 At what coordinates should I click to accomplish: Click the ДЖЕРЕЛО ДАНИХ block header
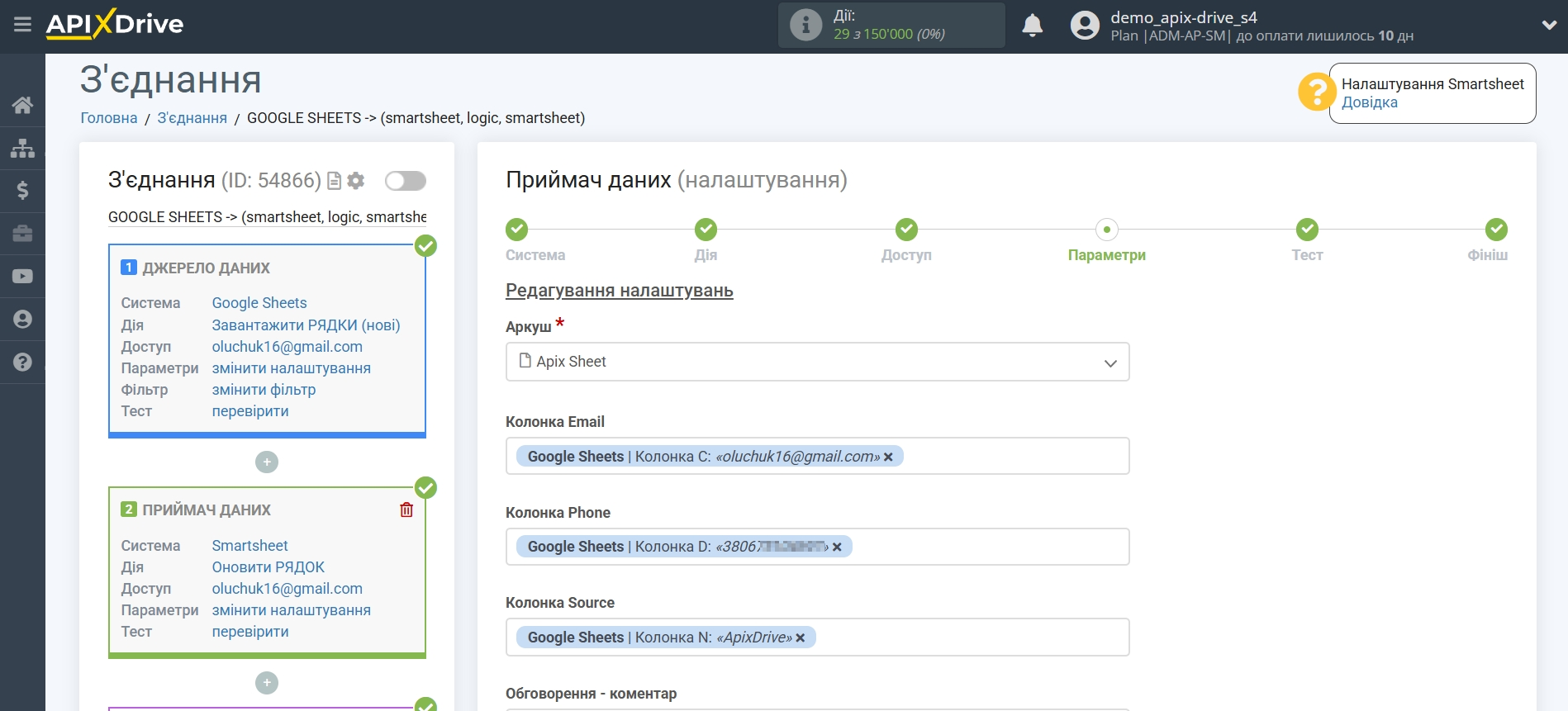(x=206, y=268)
